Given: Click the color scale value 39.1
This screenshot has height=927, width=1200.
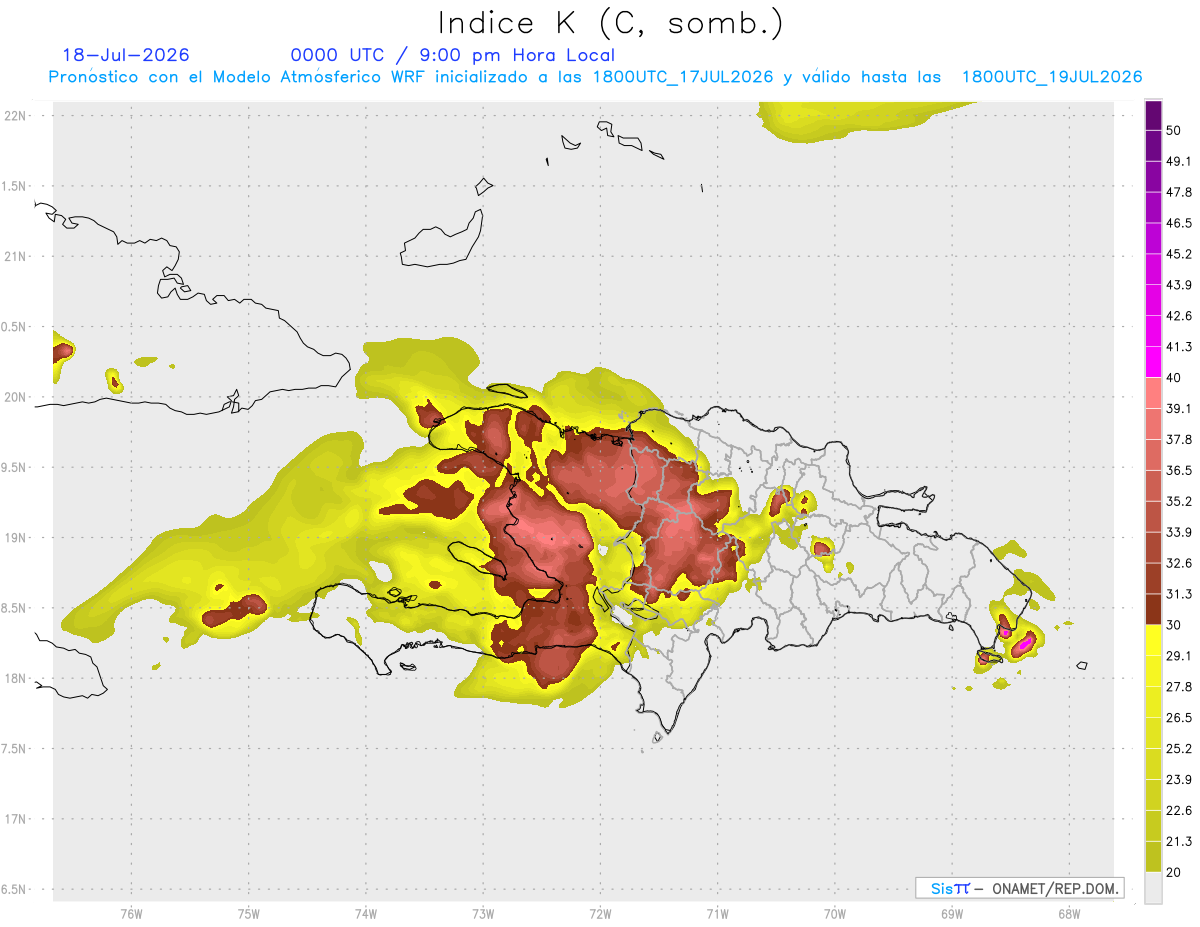Looking at the screenshot, I should click(1179, 409).
